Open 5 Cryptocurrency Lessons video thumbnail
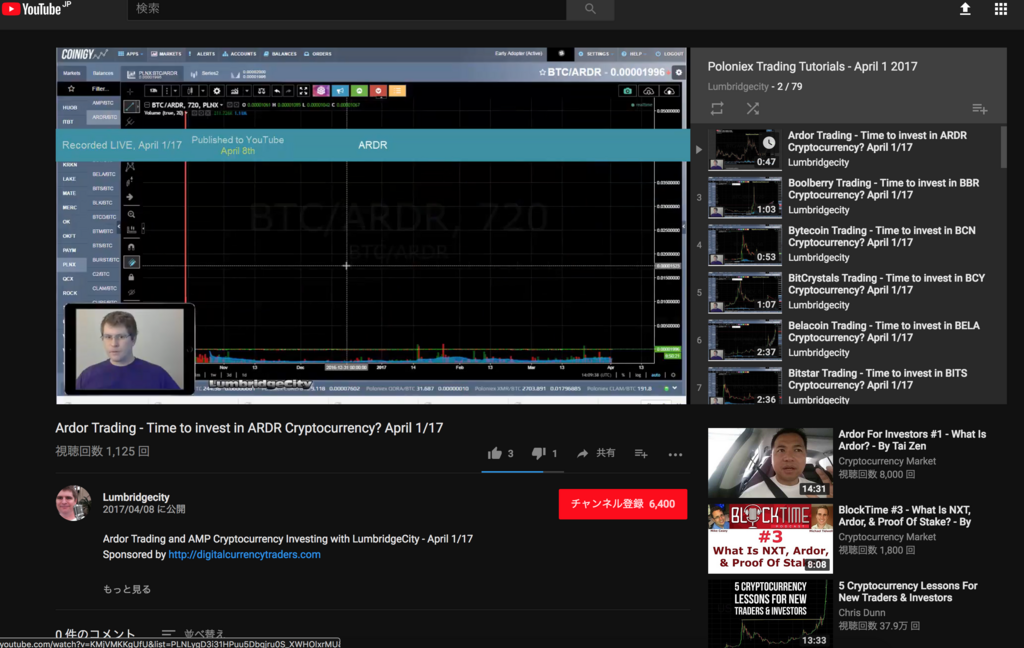This screenshot has height=648, width=1024. (770, 614)
